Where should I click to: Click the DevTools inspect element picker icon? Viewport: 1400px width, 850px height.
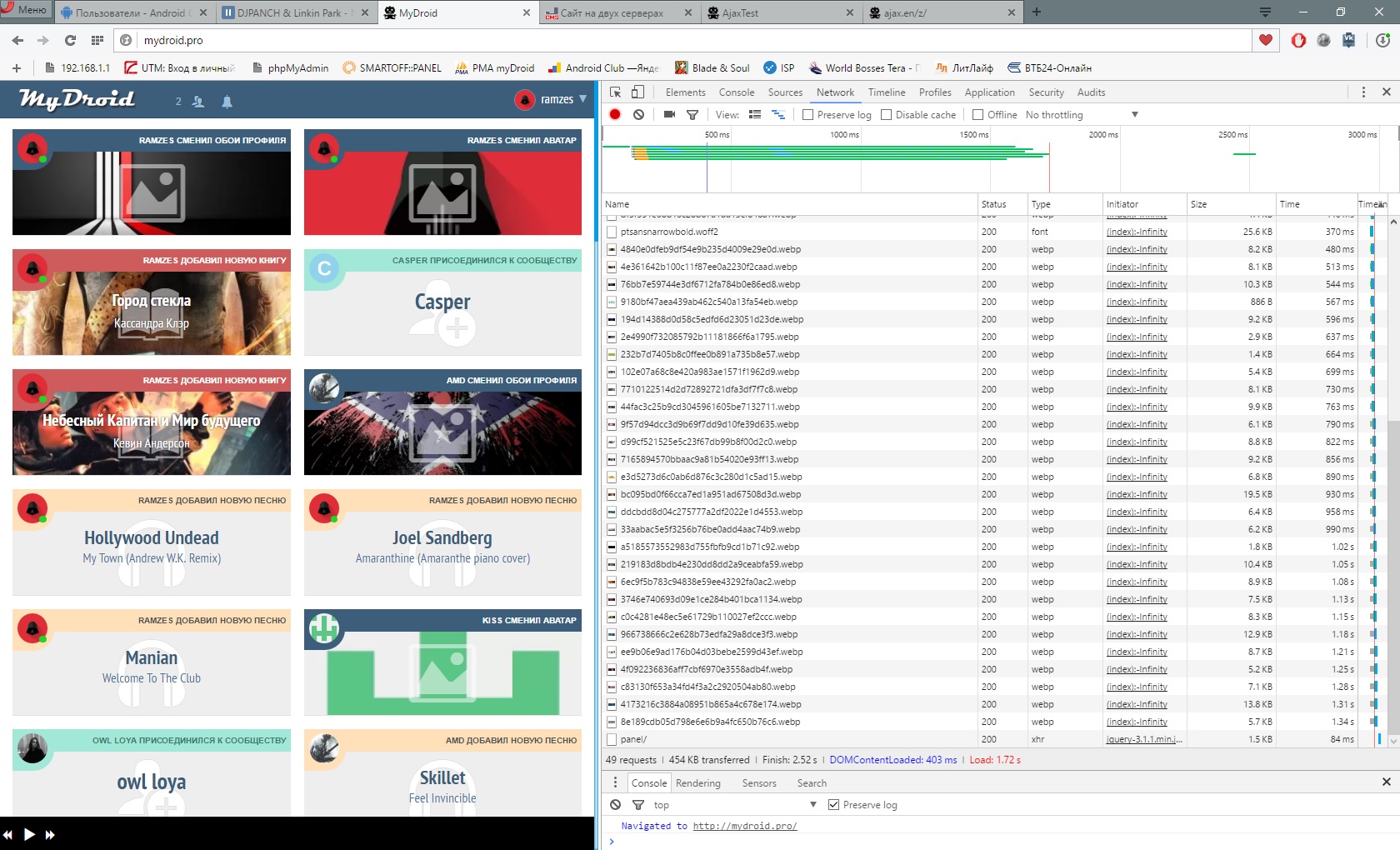point(616,92)
